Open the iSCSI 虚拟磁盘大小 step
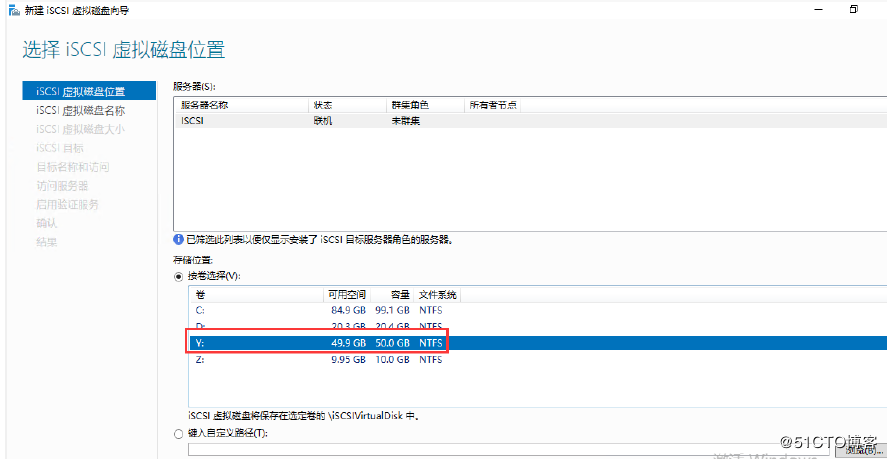The width and height of the screenshot is (887, 459). click(x=81, y=130)
